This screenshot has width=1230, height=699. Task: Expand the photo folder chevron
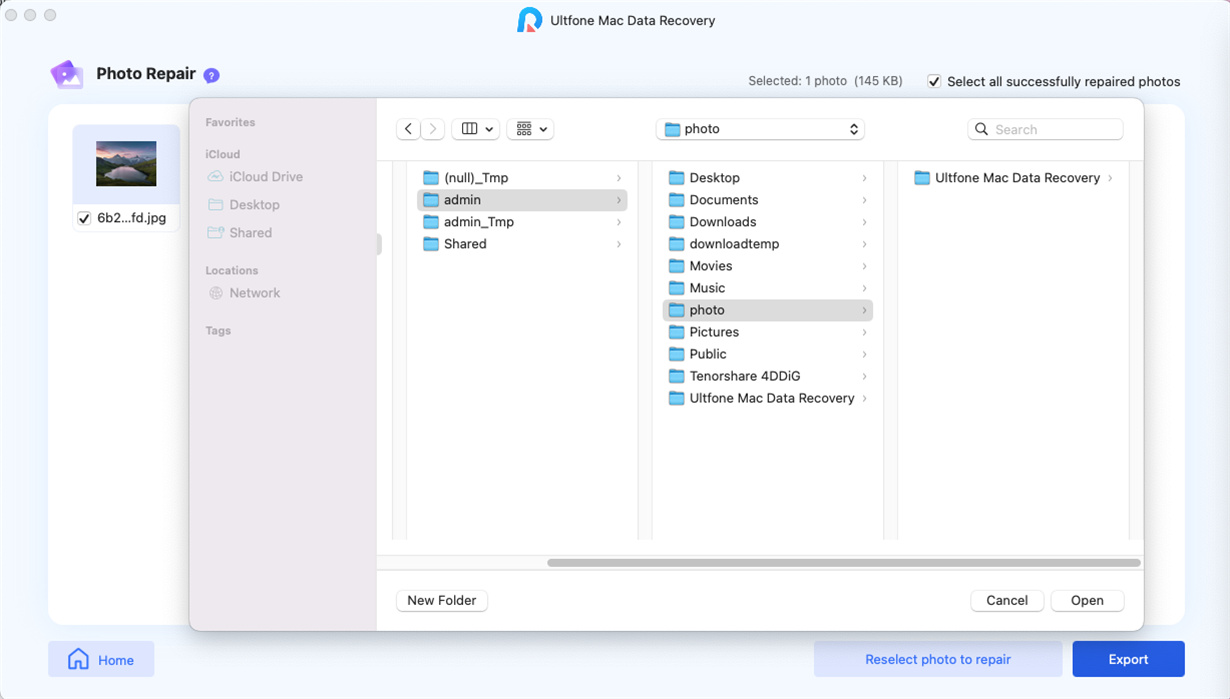click(x=865, y=310)
